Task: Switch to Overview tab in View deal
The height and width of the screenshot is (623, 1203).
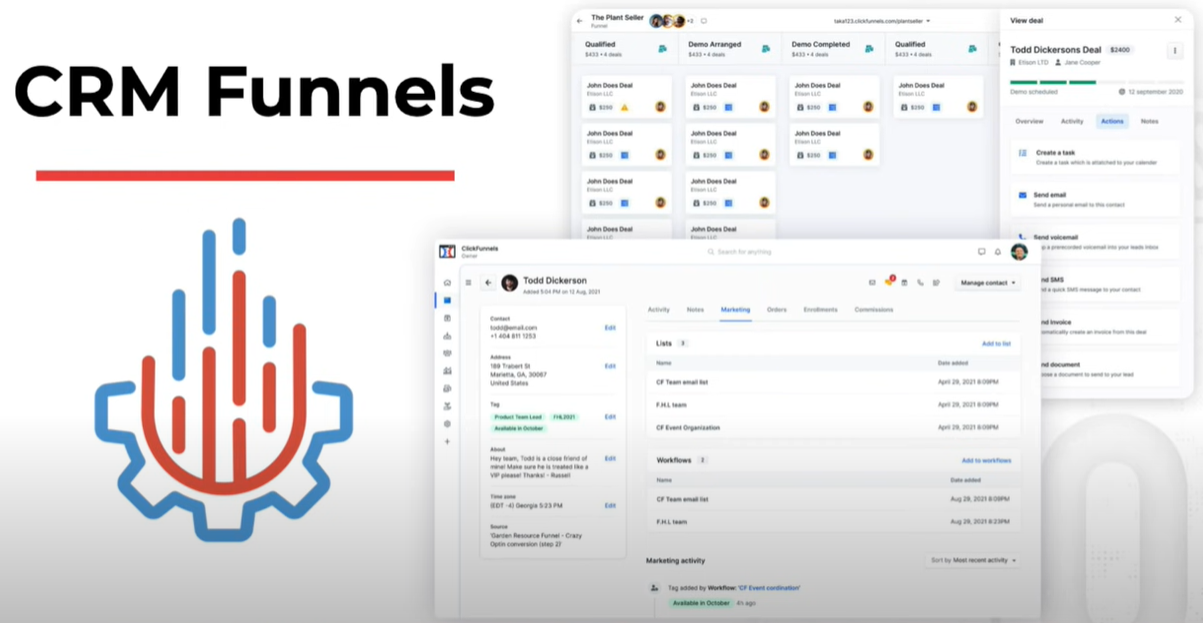Action: (1029, 121)
